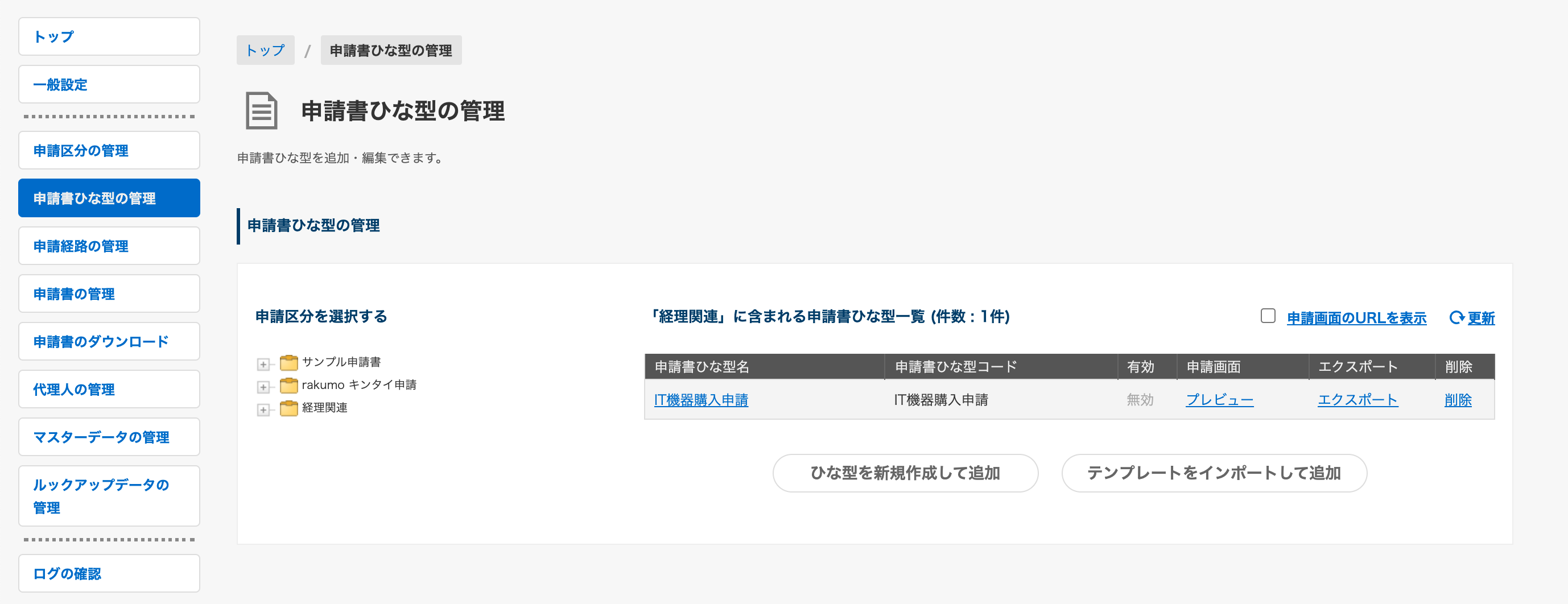Expand the サンプル申請書 tree node
The image size is (1568, 604).
pos(263,365)
